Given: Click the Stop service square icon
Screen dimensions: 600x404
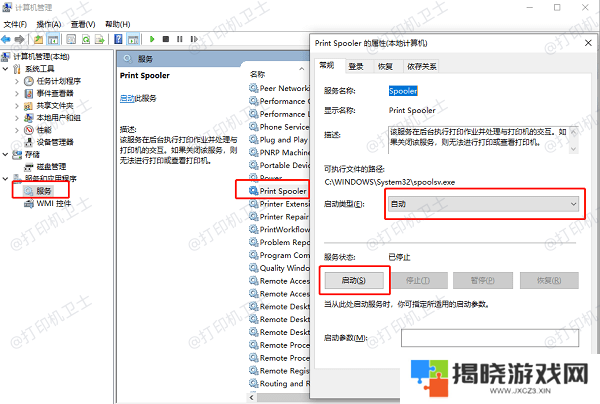Looking at the screenshot, I should click(166, 39).
